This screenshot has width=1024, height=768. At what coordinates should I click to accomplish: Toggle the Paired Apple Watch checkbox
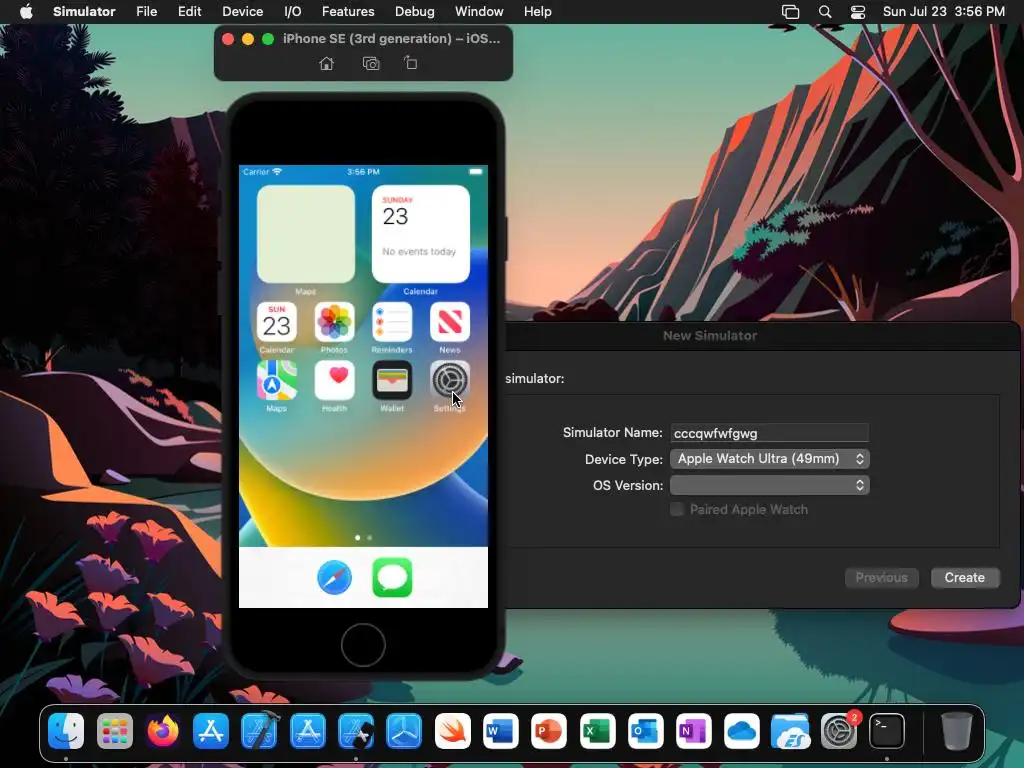click(x=677, y=509)
